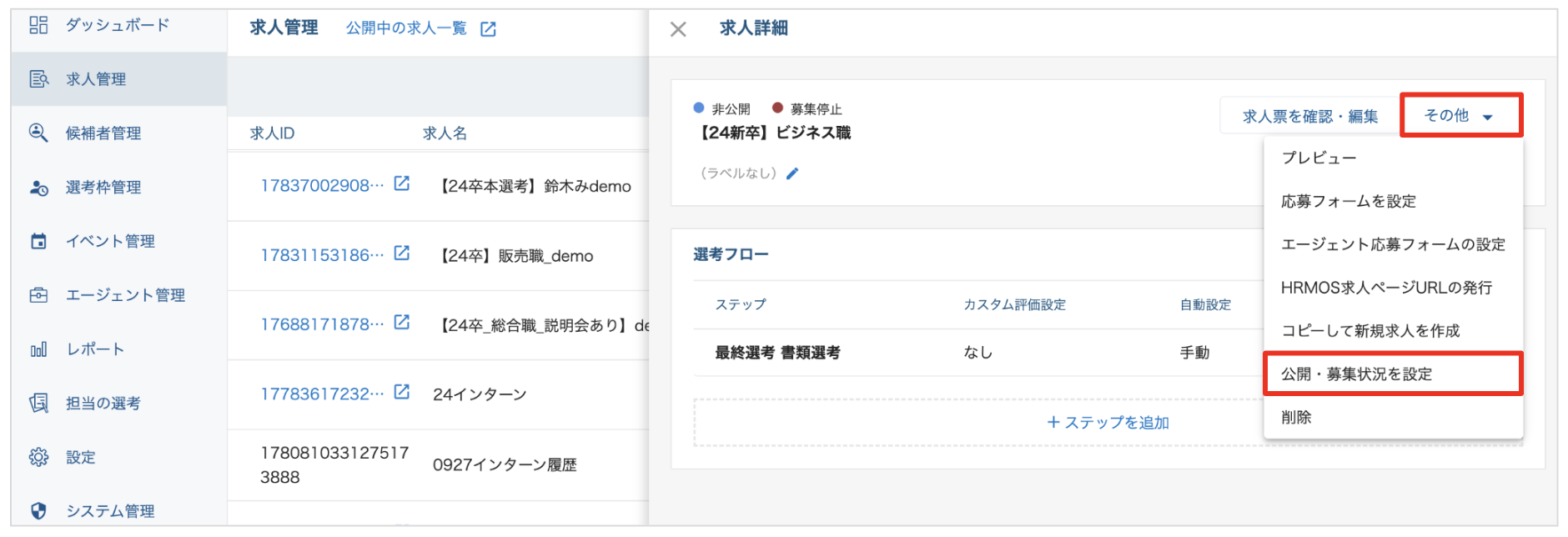Go to 選考枠管理 in sidebar
Screen dimensions: 1568x537
103,187
